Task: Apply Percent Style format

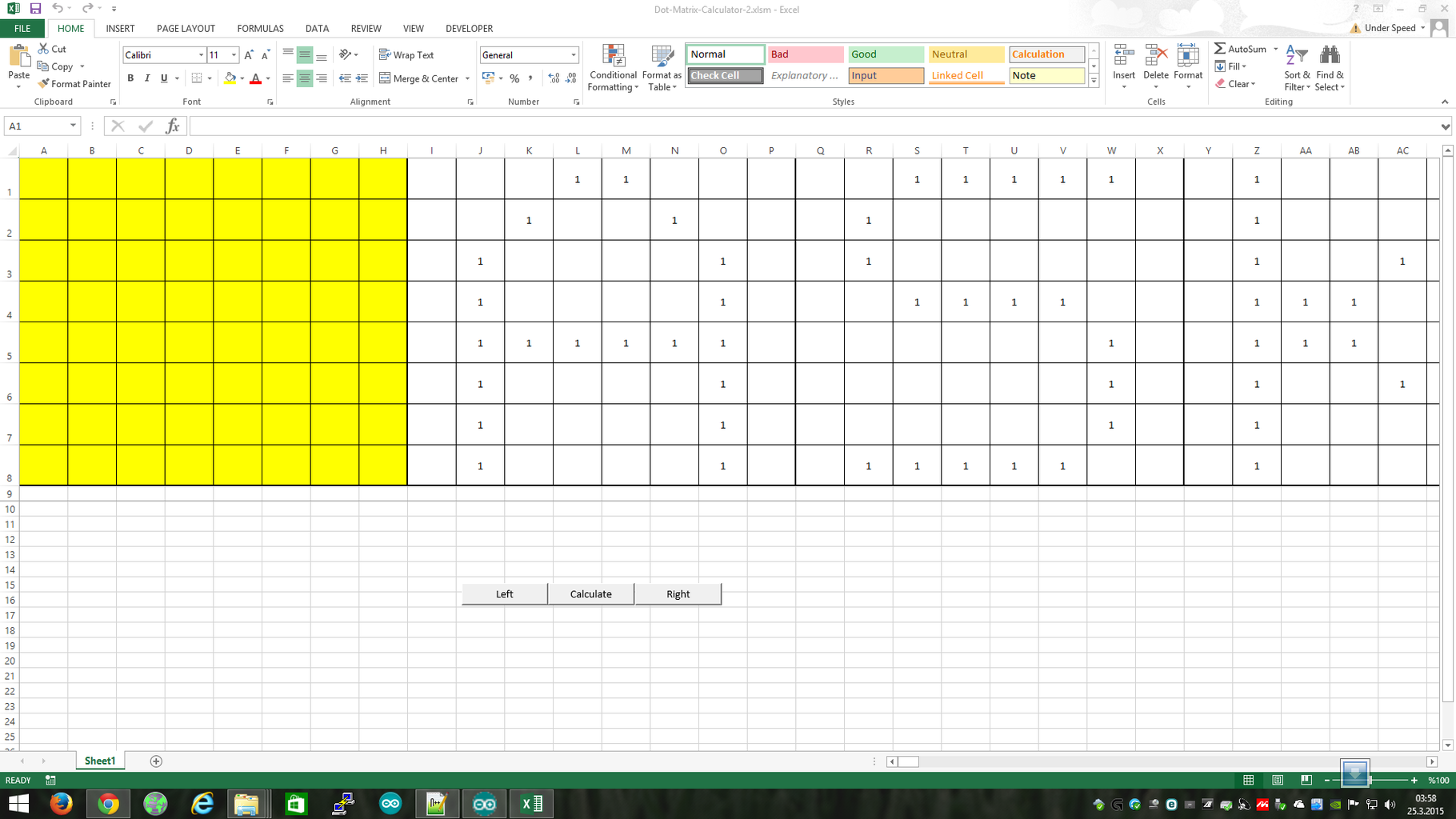Action: tap(514, 78)
